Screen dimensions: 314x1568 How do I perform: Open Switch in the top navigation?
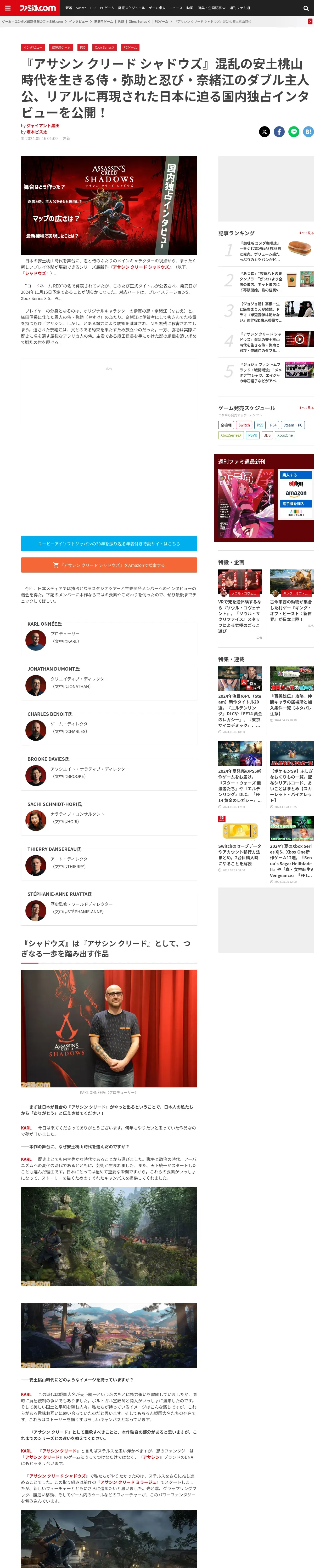point(81,8)
